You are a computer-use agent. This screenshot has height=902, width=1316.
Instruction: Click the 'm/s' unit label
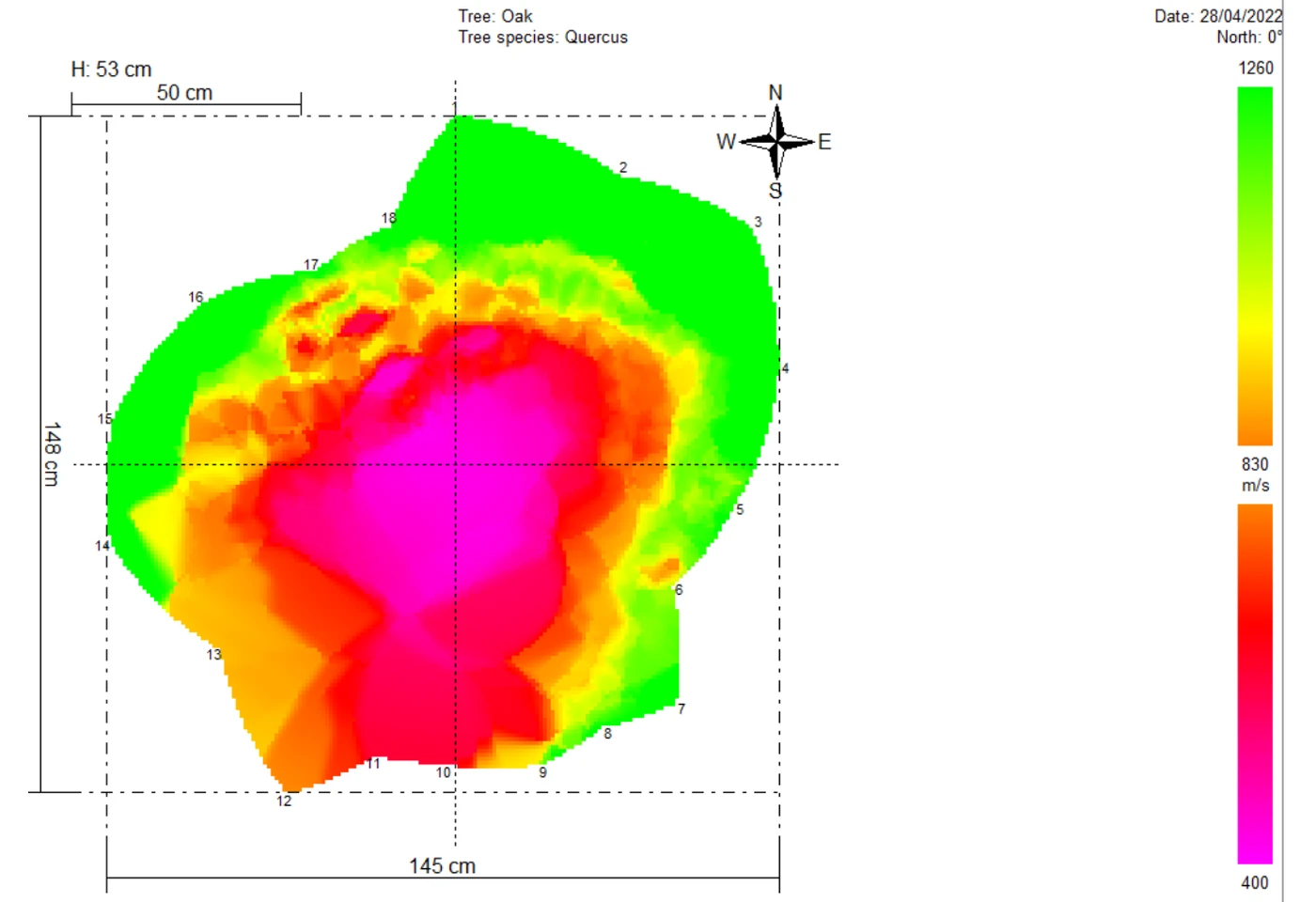pyautogui.click(x=1255, y=486)
